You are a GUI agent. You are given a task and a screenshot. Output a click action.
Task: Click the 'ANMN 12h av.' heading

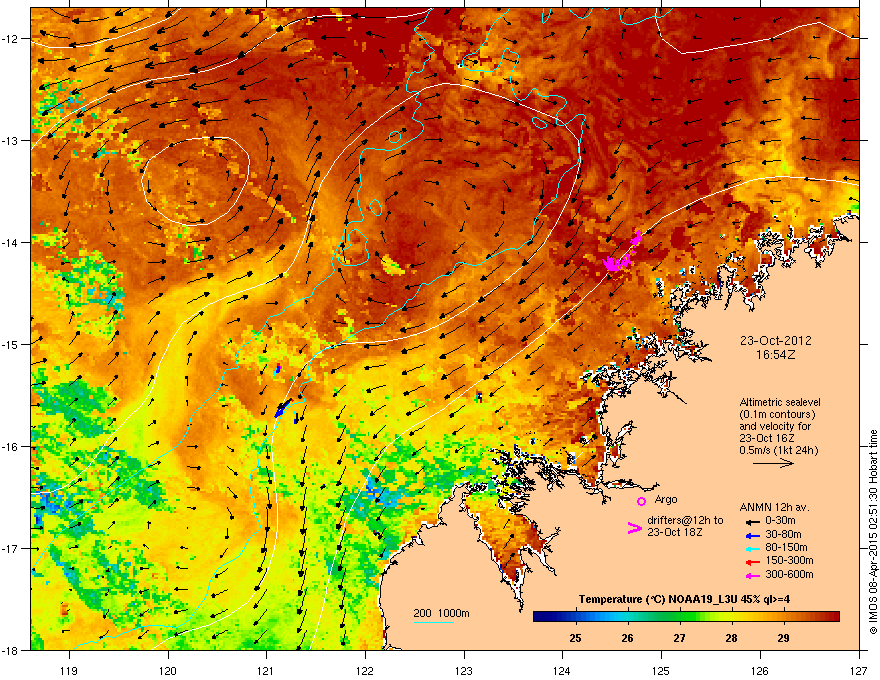[x=774, y=507]
